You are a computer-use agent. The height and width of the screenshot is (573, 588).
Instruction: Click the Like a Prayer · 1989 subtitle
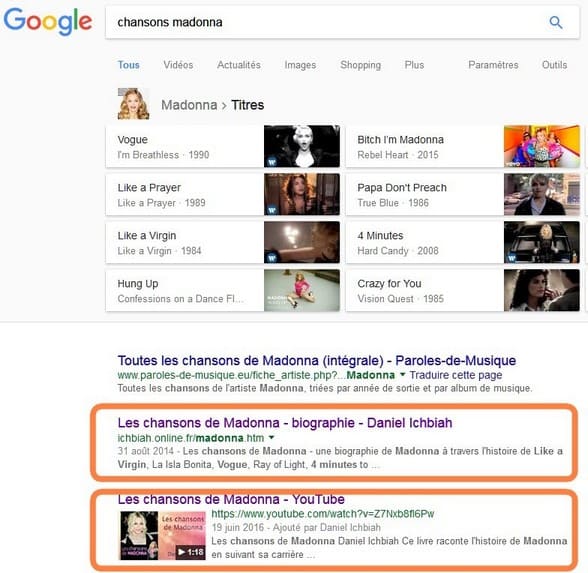[x=161, y=203]
